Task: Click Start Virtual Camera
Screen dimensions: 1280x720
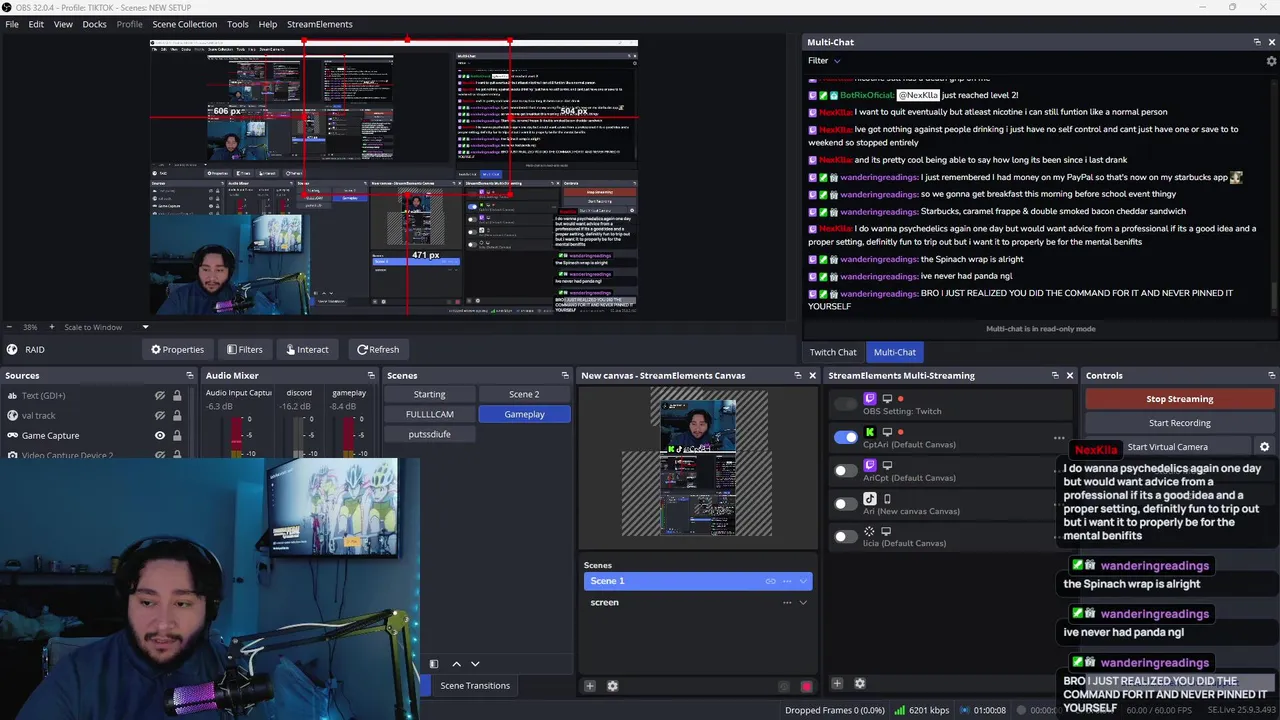Action: click(1168, 447)
